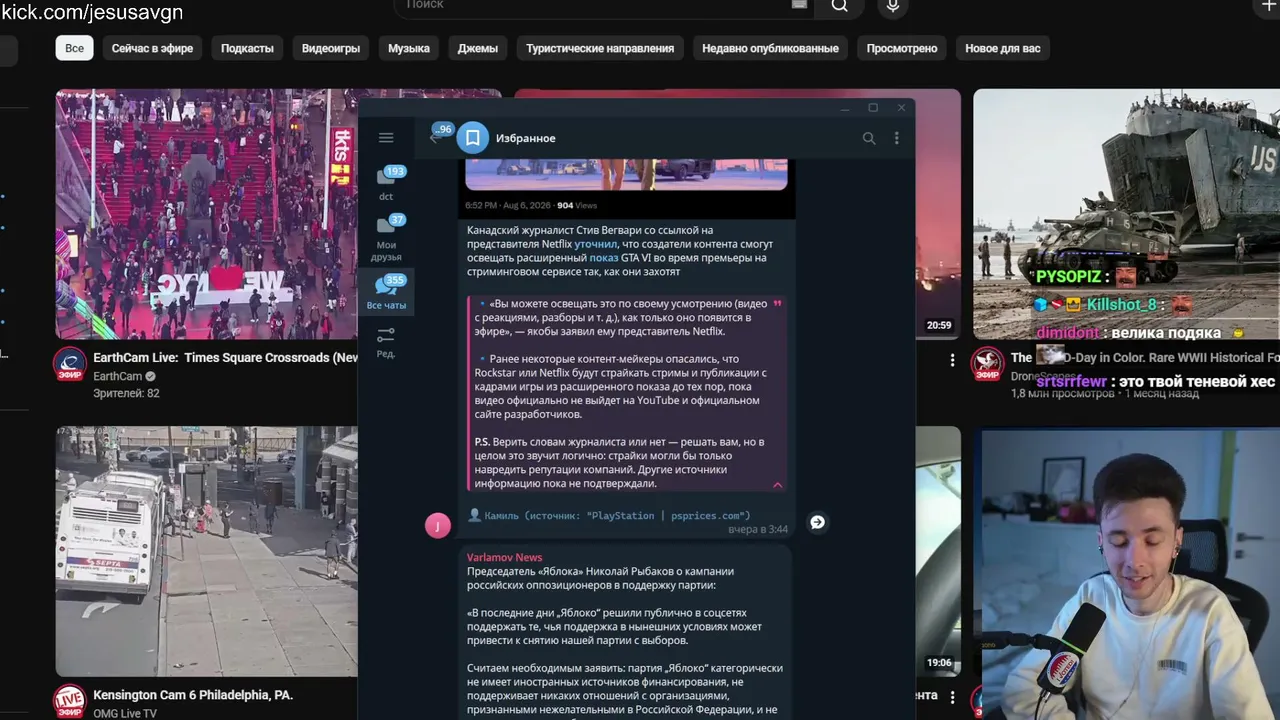Image resolution: width=1280 pixels, height=720 pixels.
Task: Select the Подкасты filter chip
Action: [247, 48]
